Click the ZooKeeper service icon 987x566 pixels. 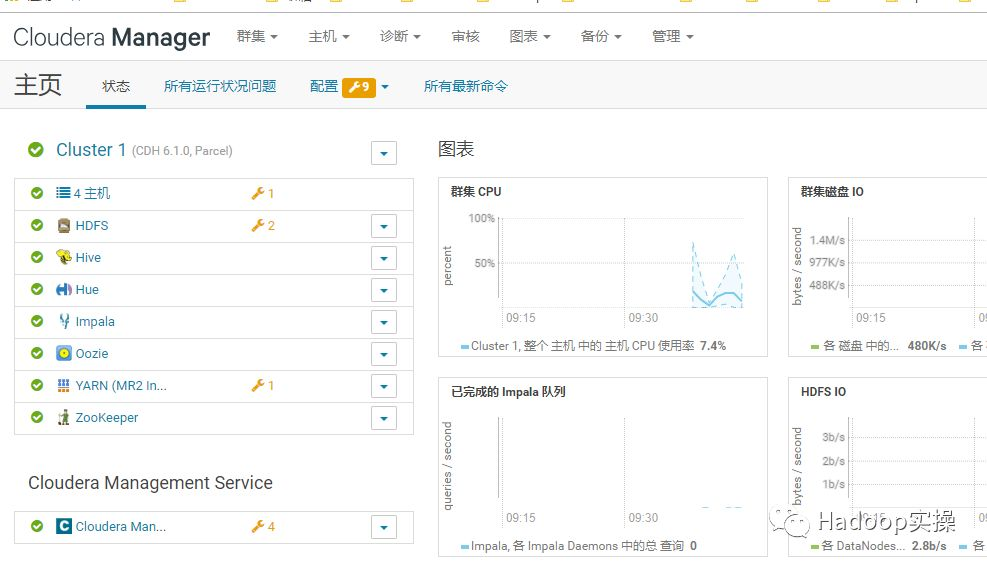(64, 417)
